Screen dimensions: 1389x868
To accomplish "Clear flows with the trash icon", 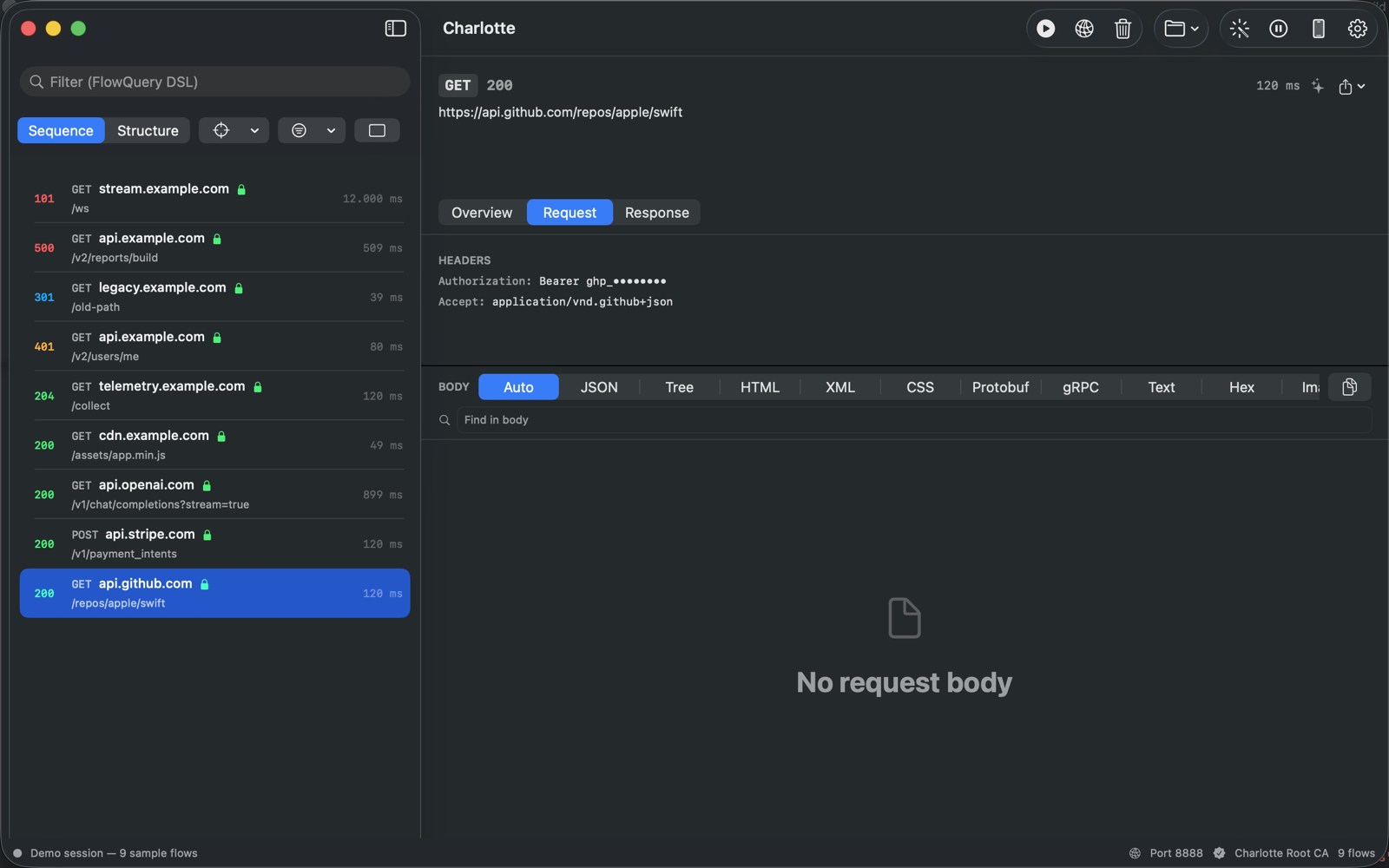I will [1122, 29].
